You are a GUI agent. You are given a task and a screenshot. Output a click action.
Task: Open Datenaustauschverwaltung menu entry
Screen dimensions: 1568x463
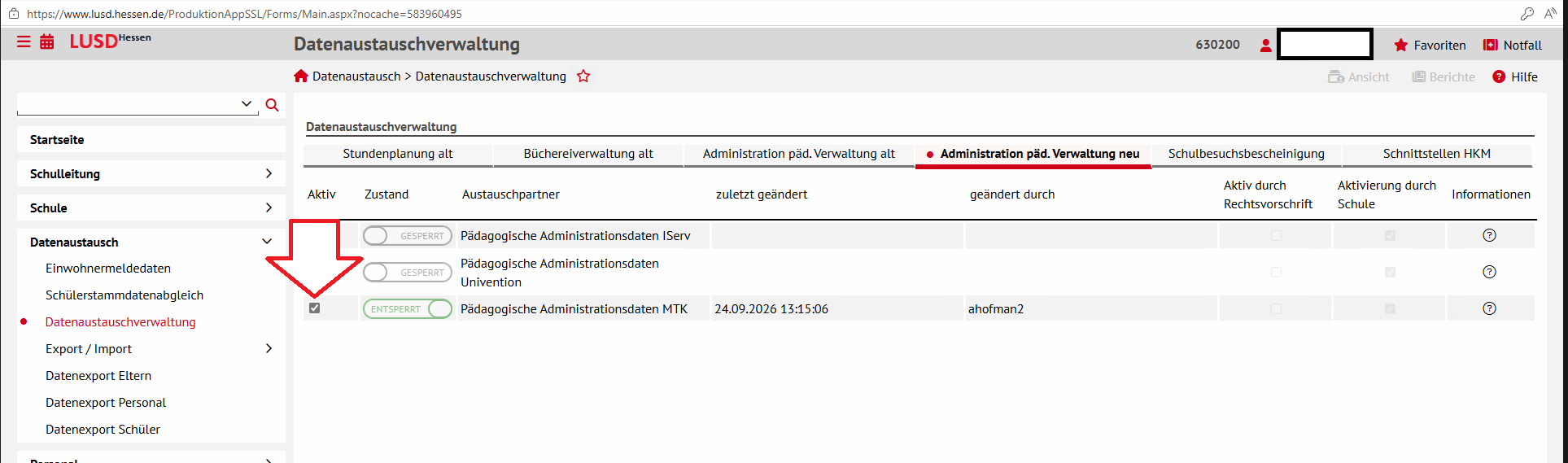tap(120, 322)
